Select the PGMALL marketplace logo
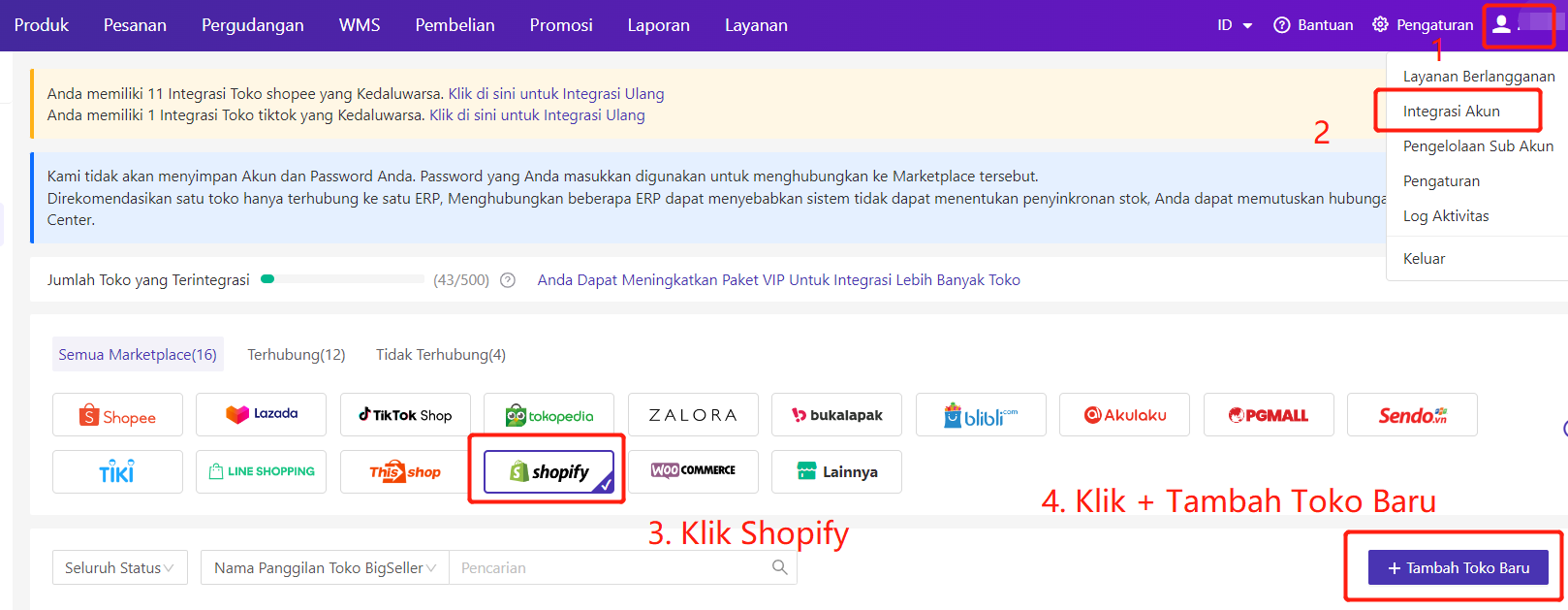This screenshot has width=1568, height=610. point(1269,415)
